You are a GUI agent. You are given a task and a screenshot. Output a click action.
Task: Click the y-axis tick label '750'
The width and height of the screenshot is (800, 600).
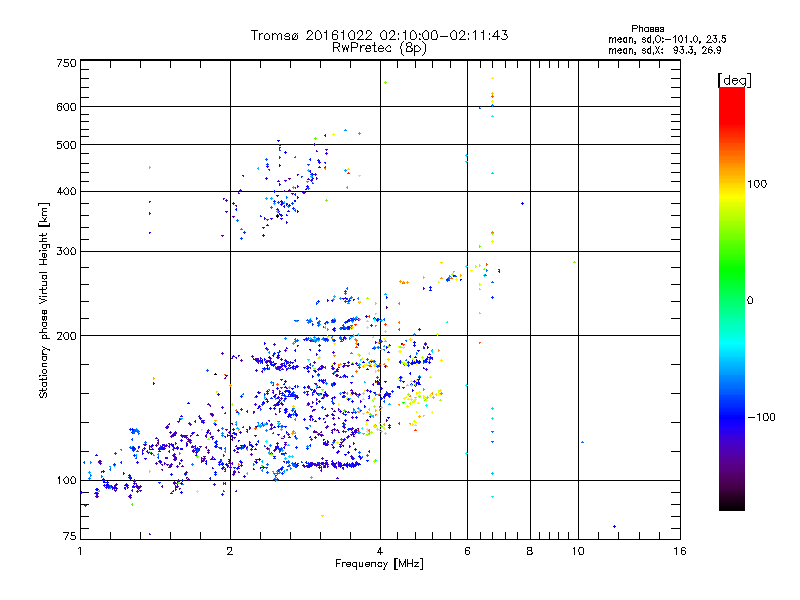(x=66, y=63)
